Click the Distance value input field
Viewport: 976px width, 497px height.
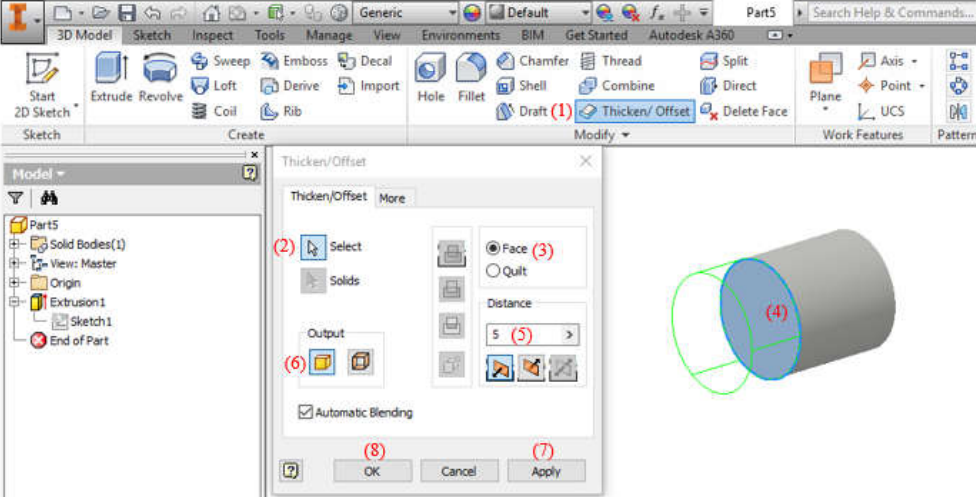[522, 335]
